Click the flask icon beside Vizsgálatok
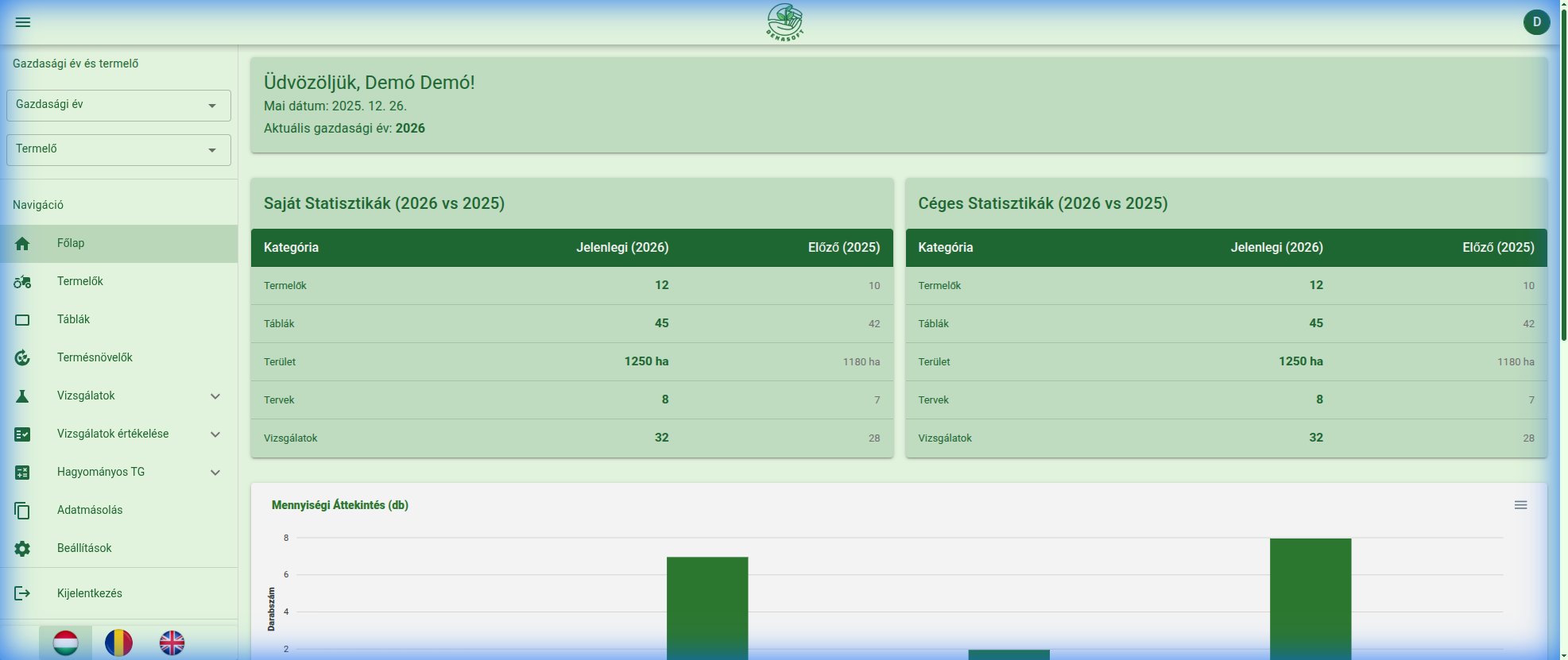The width and height of the screenshot is (1568, 660). click(22, 396)
